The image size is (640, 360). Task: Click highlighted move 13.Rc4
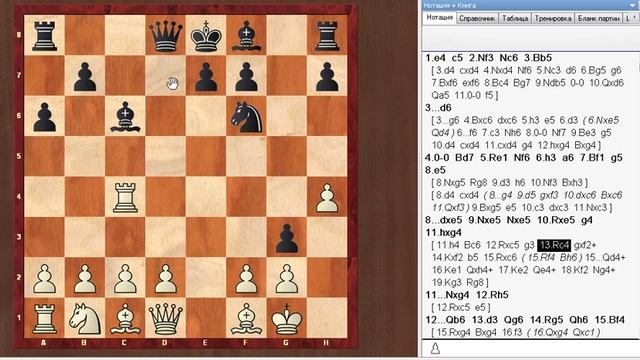tap(553, 245)
